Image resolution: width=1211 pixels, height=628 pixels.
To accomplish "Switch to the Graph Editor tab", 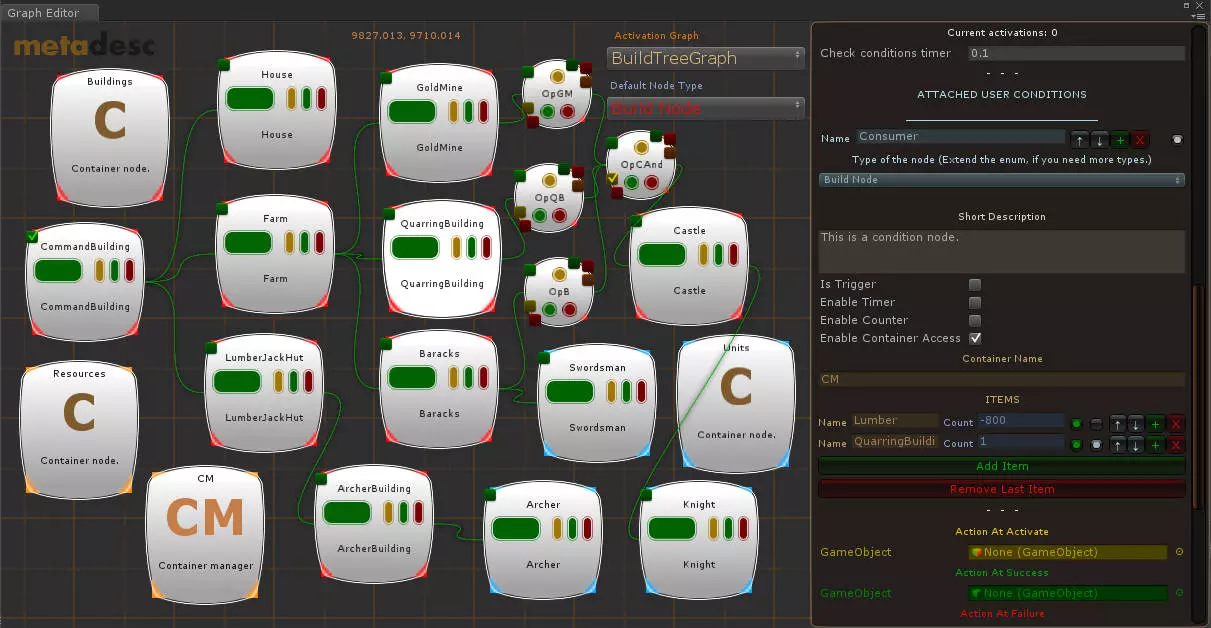I will click(39, 13).
